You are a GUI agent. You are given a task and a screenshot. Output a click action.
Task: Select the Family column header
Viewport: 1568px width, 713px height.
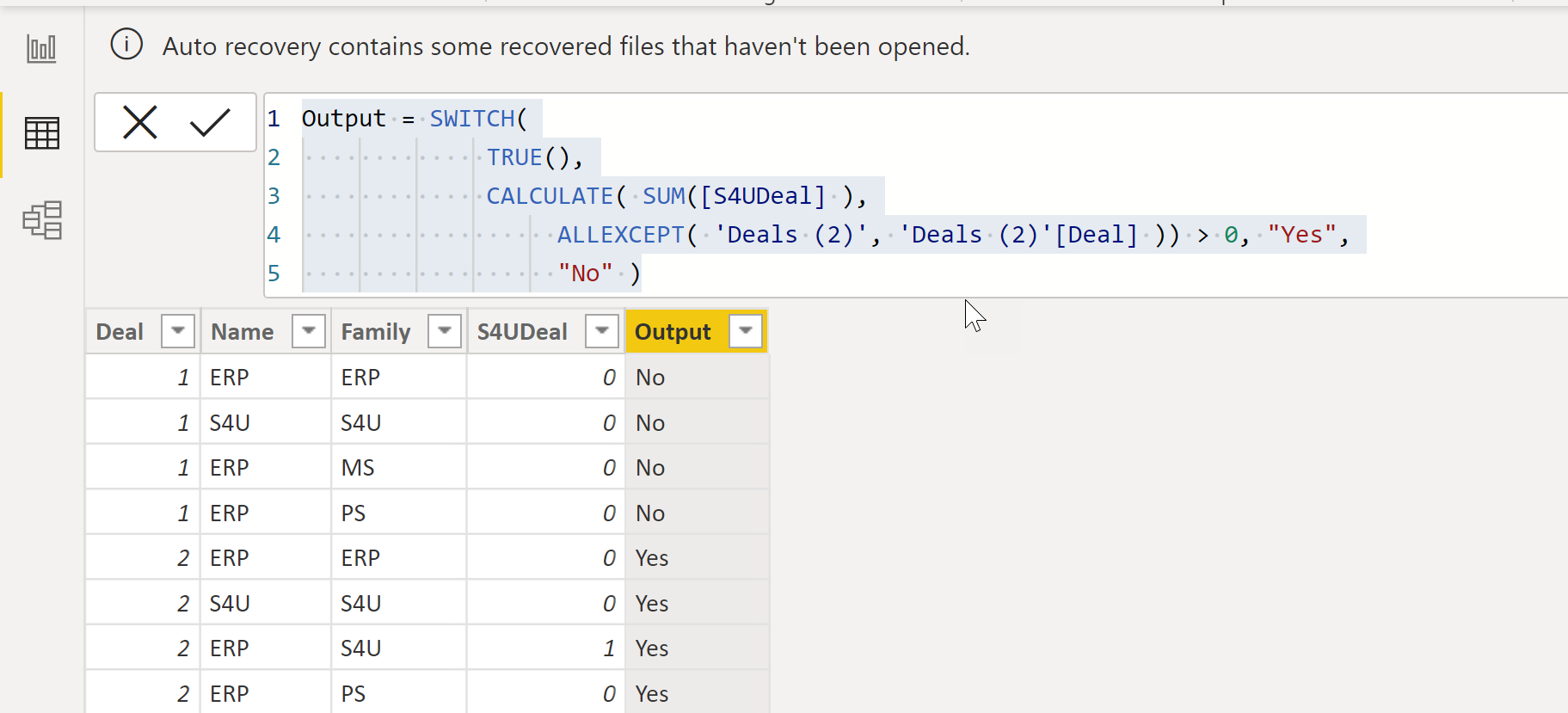[x=400, y=331]
